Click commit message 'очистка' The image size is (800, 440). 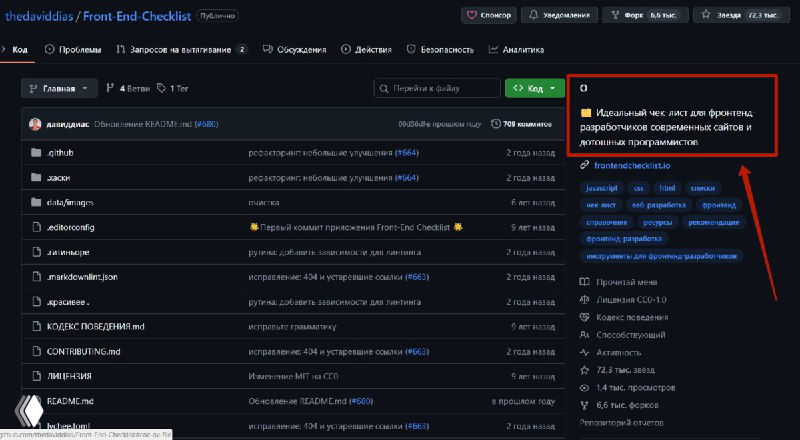click(264, 203)
